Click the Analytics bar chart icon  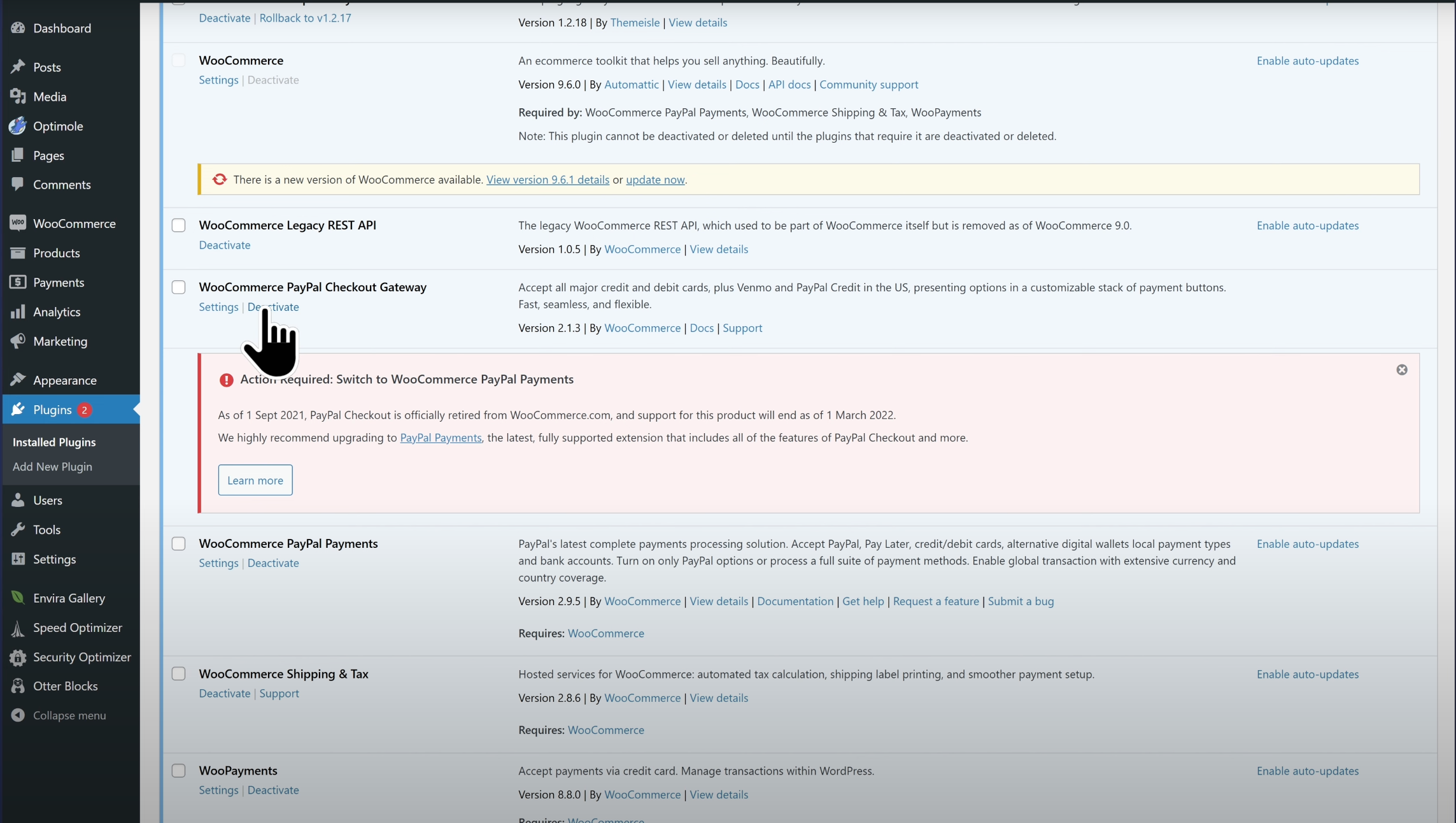pyautogui.click(x=18, y=311)
